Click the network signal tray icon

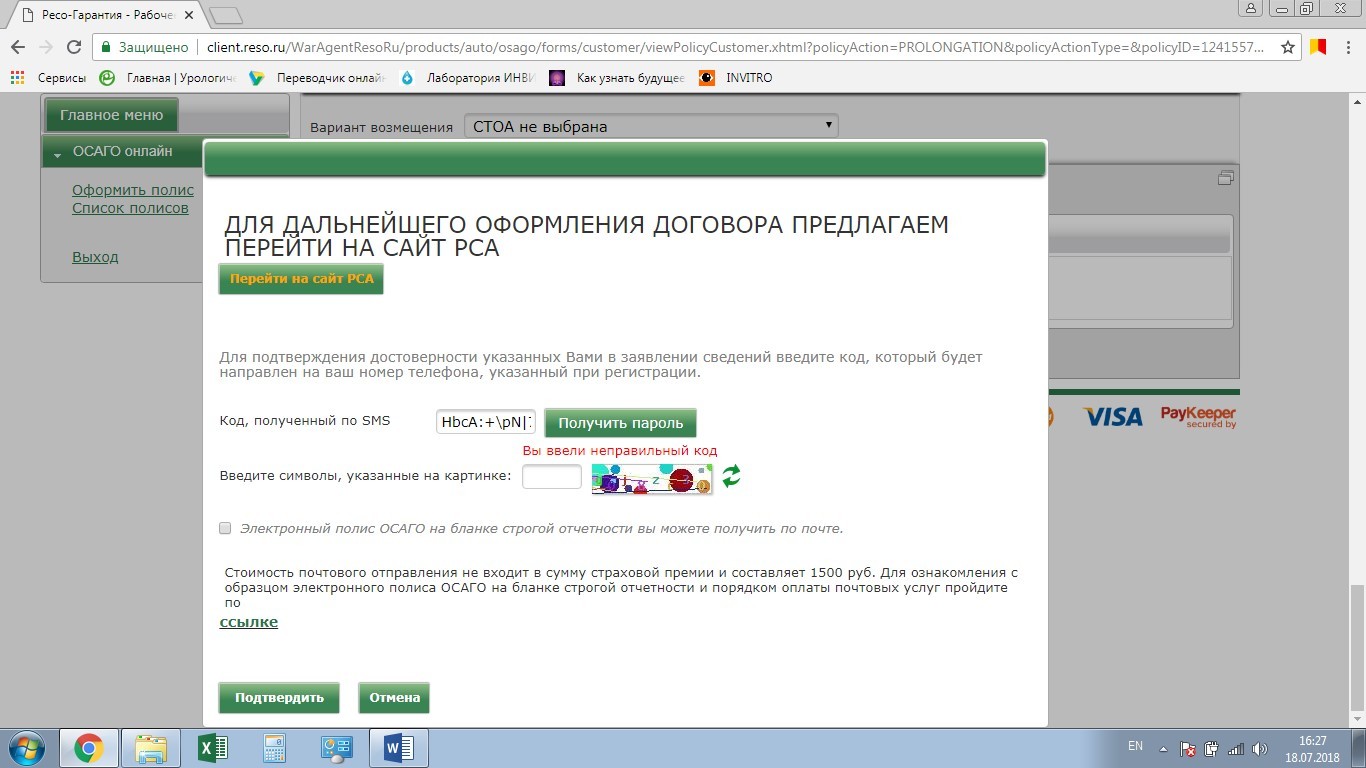point(1236,748)
